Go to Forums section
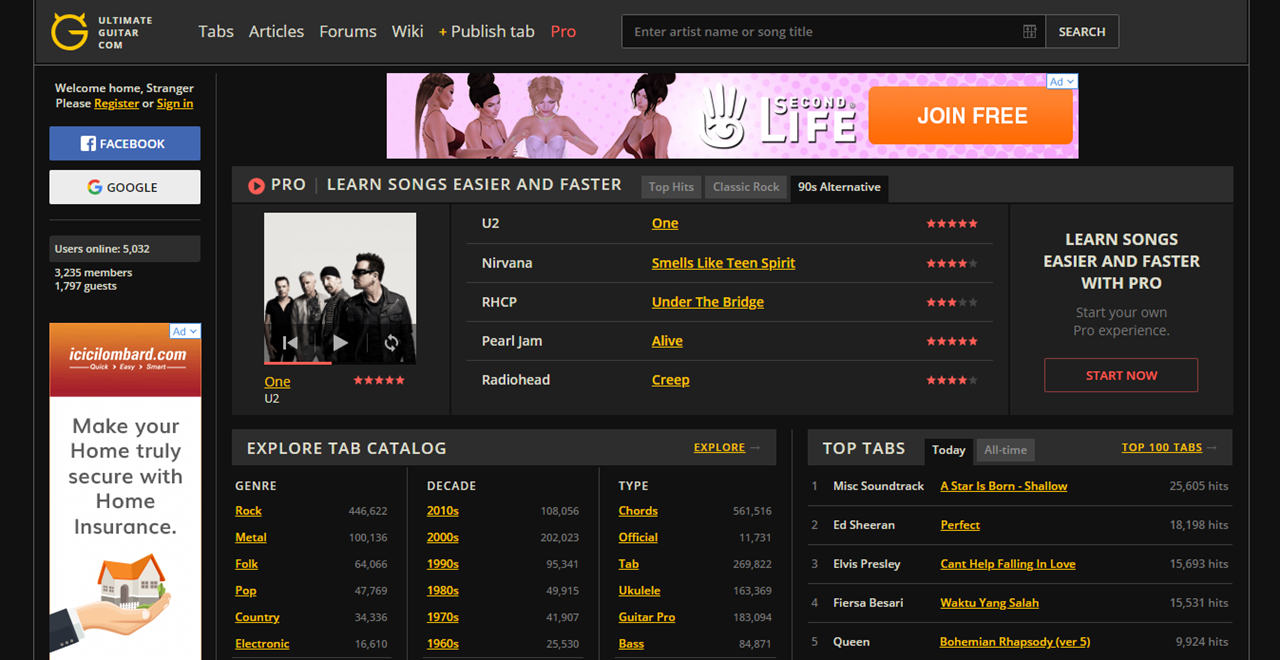The width and height of the screenshot is (1280, 660). (348, 32)
